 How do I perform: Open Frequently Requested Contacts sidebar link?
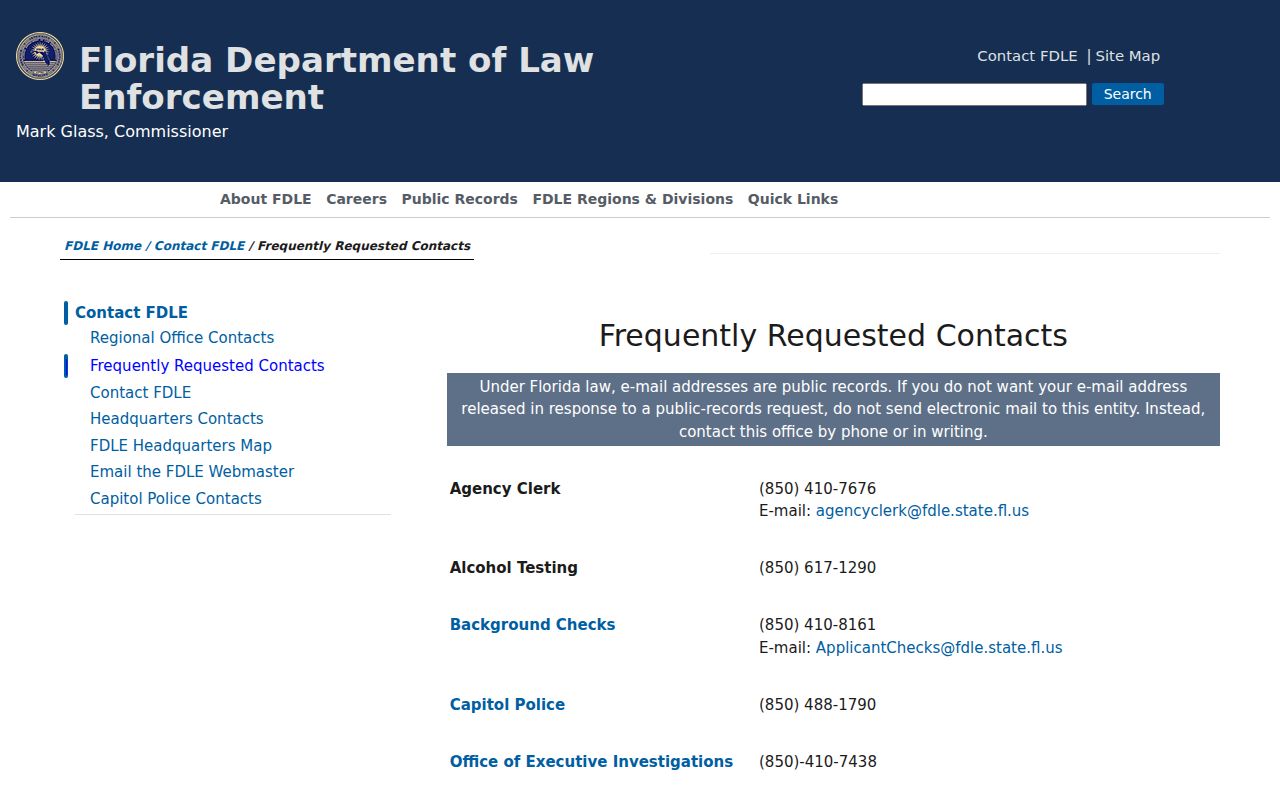[x=207, y=366]
